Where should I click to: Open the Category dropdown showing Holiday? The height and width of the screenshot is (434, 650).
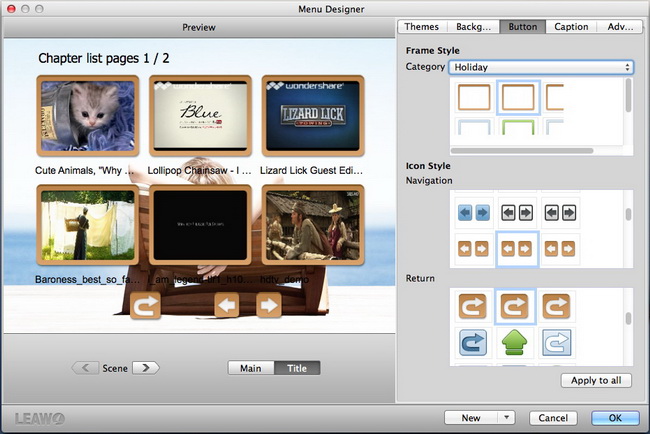coord(541,67)
